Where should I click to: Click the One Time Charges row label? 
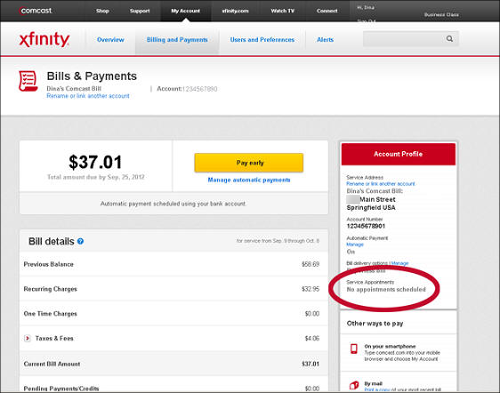pyautogui.click(x=50, y=314)
